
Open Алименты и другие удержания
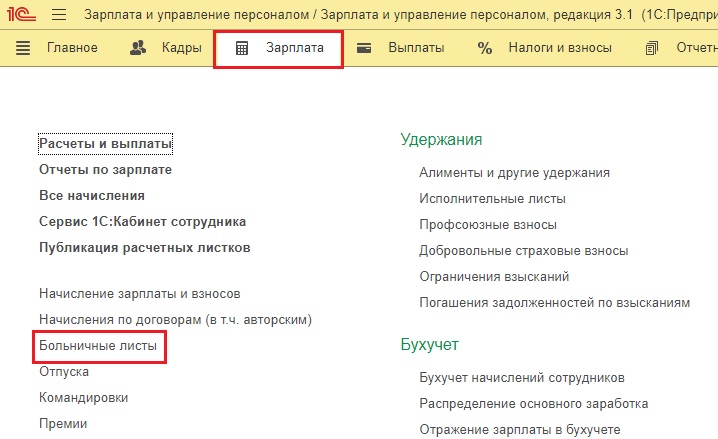coord(514,173)
